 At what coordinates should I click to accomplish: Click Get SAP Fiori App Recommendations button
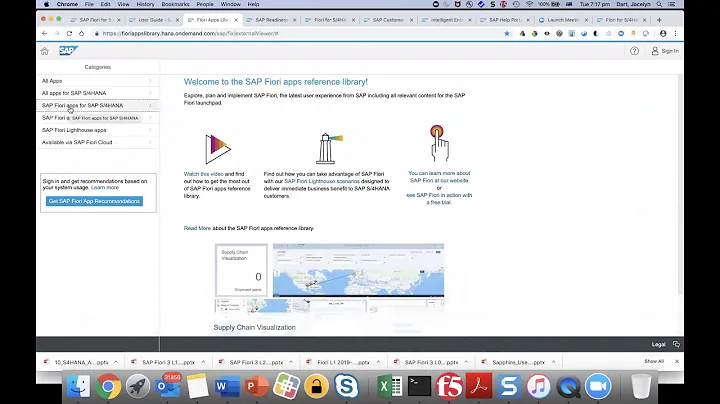(x=94, y=201)
